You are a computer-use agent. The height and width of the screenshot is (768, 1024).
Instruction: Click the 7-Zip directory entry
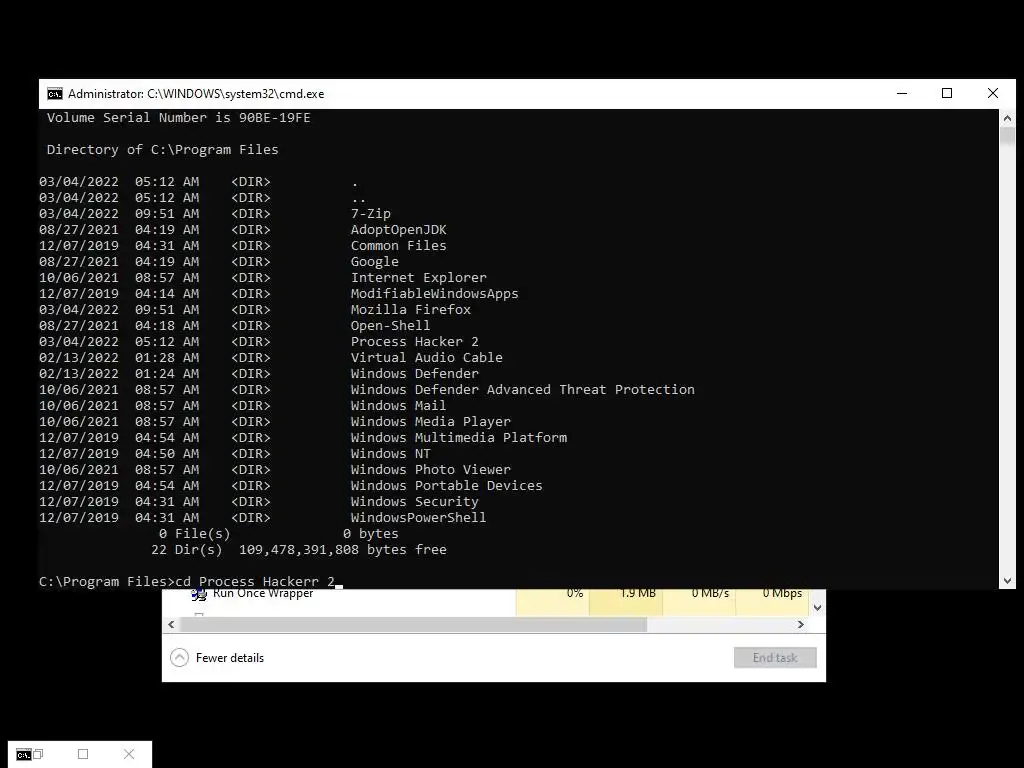[370, 214]
